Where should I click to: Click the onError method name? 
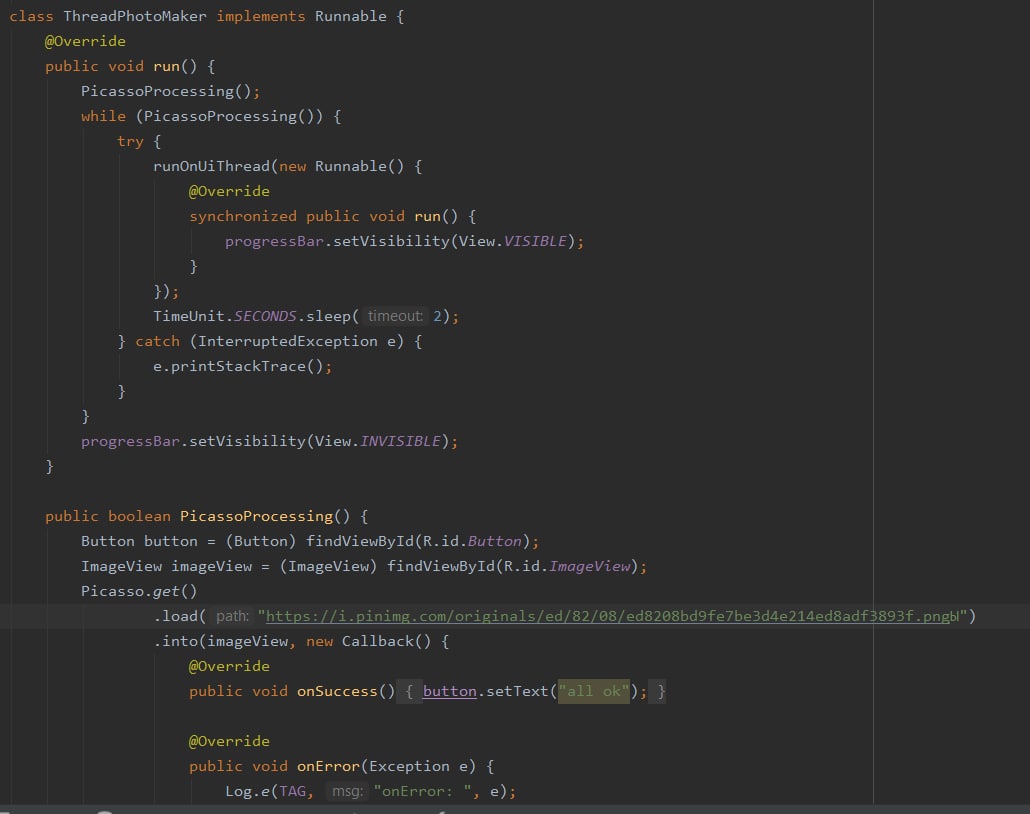(x=328, y=766)
